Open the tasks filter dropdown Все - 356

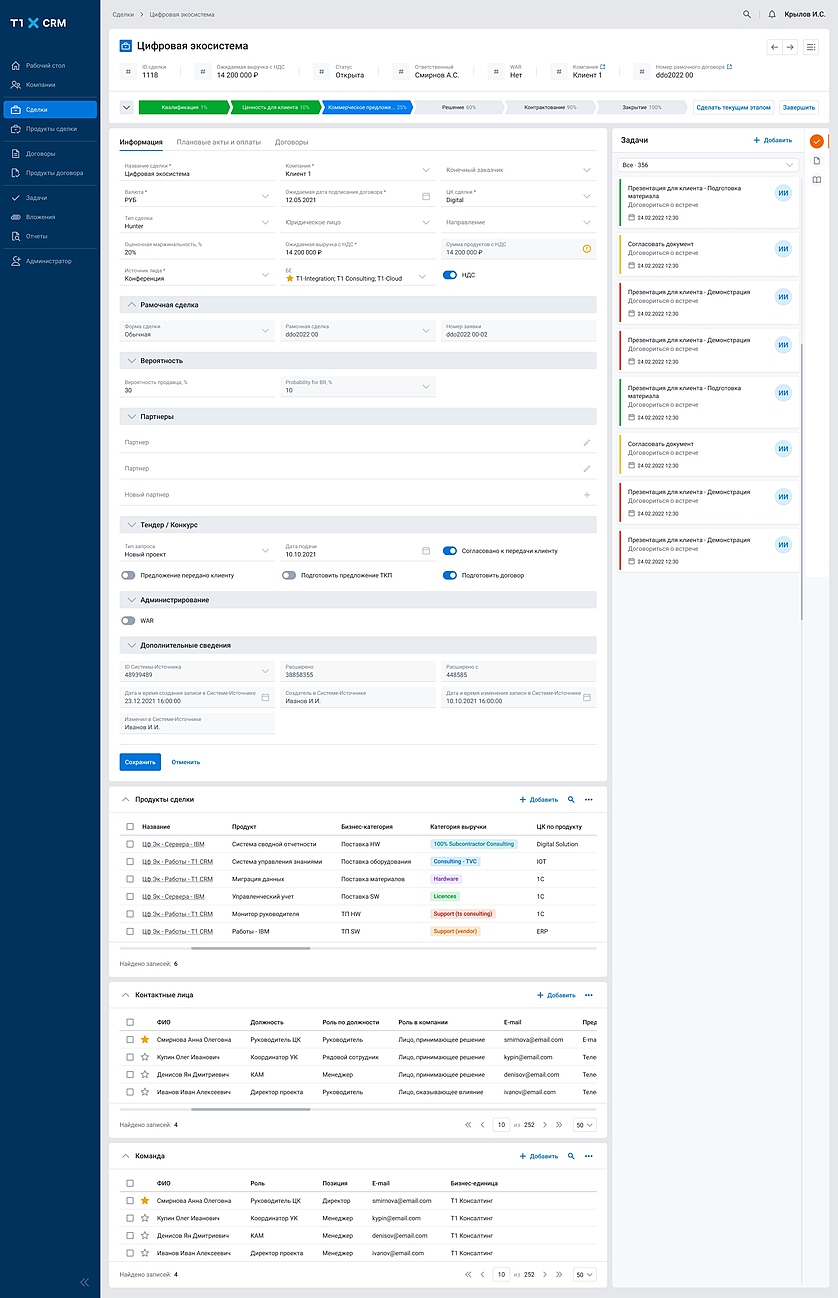point(708,164)
